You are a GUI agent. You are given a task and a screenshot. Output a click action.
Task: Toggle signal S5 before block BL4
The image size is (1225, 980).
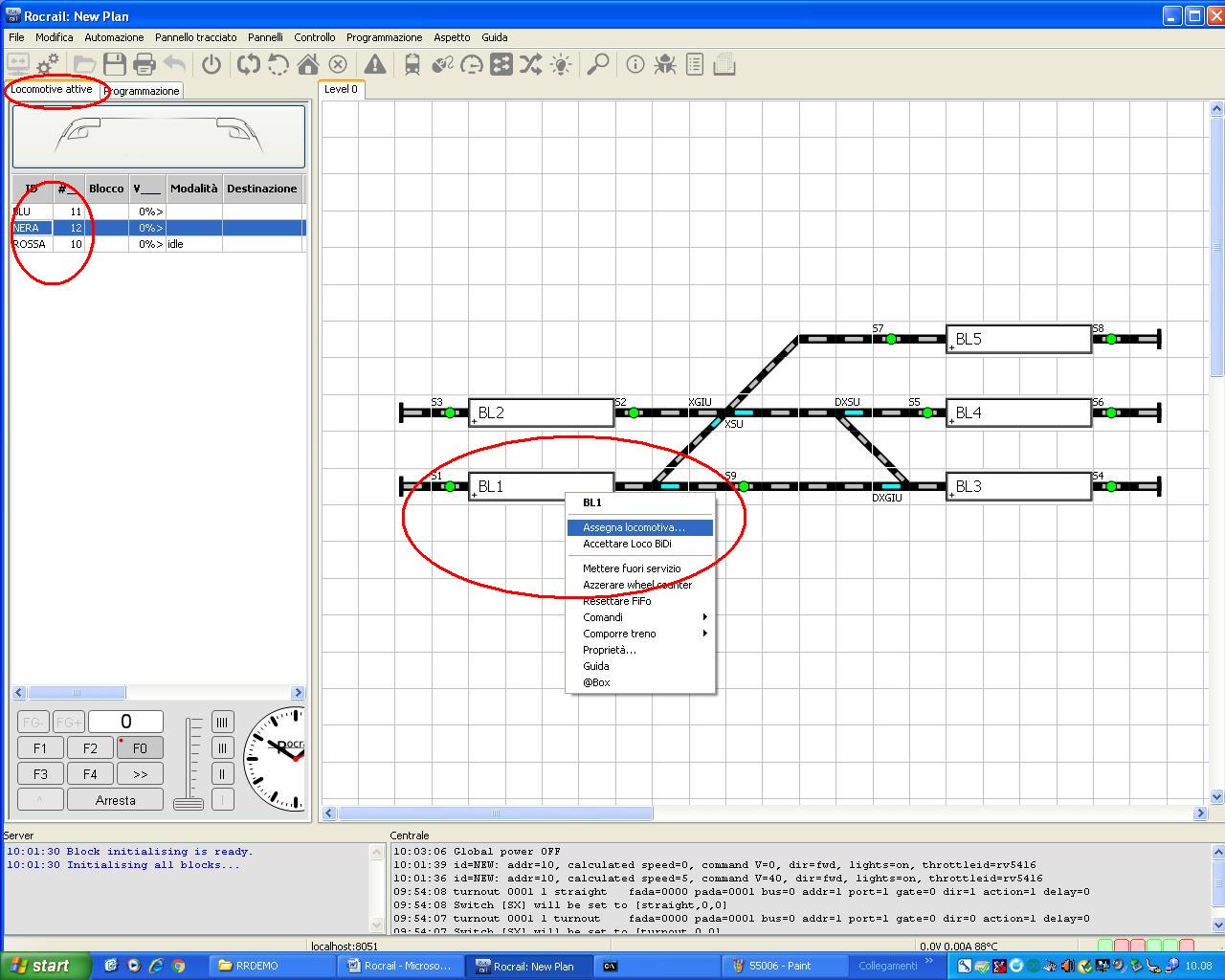[927, 412]
